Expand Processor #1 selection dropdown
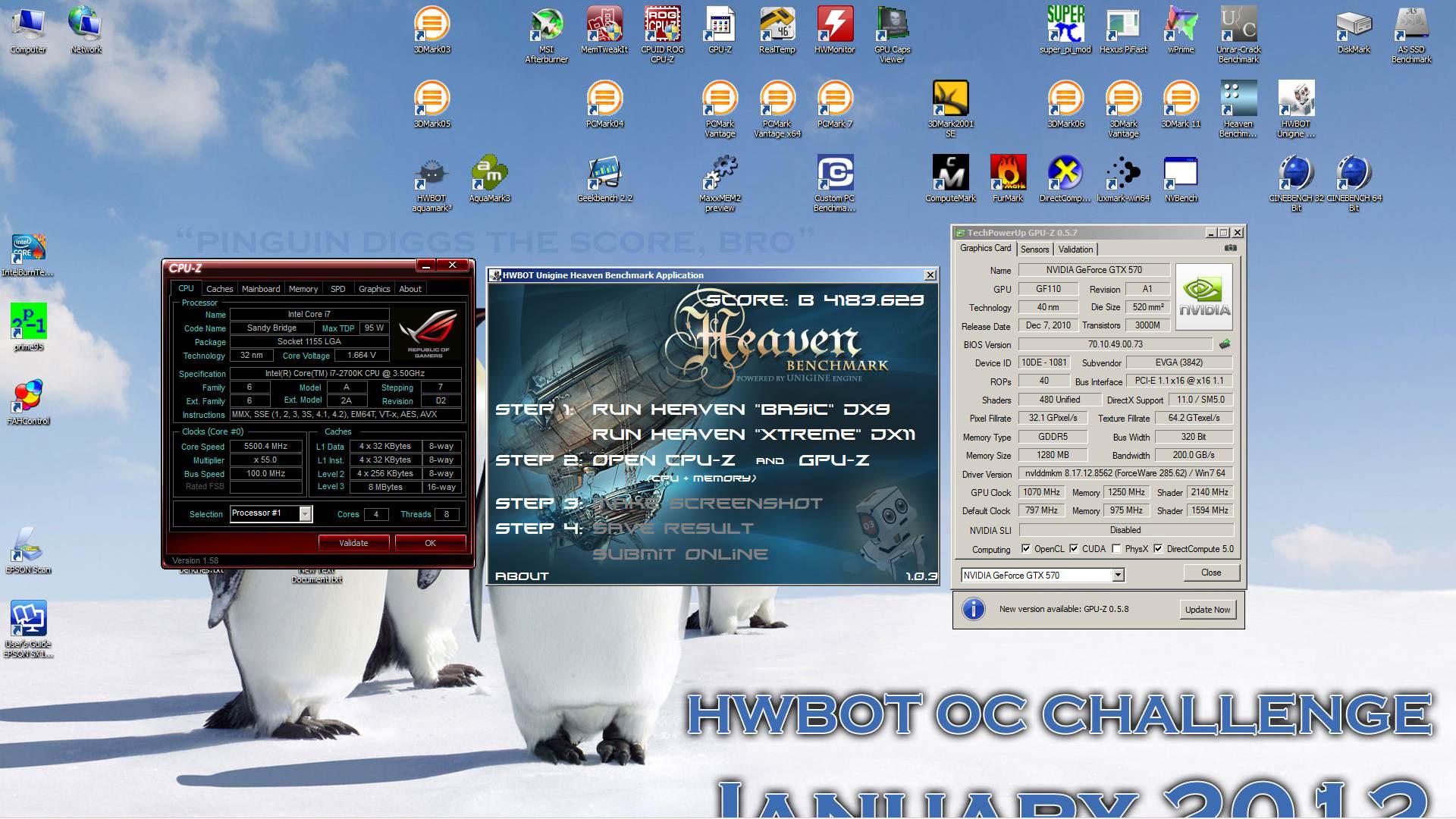This screenshot has width=1456, height=819. (305, 513)
